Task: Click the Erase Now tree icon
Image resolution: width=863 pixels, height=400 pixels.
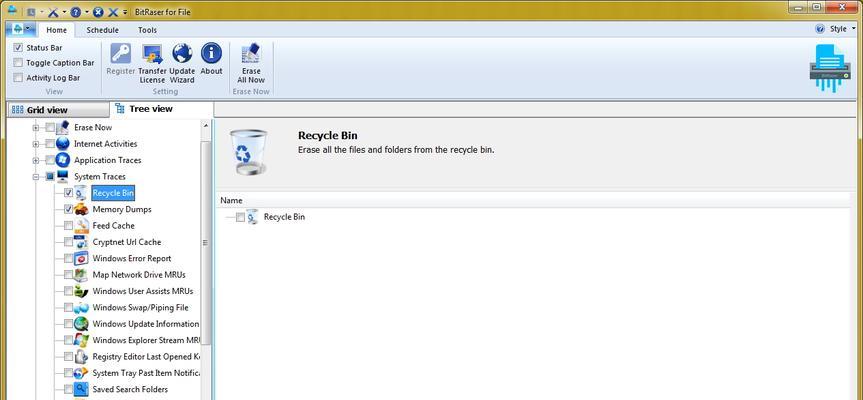Action: (63, 127)
